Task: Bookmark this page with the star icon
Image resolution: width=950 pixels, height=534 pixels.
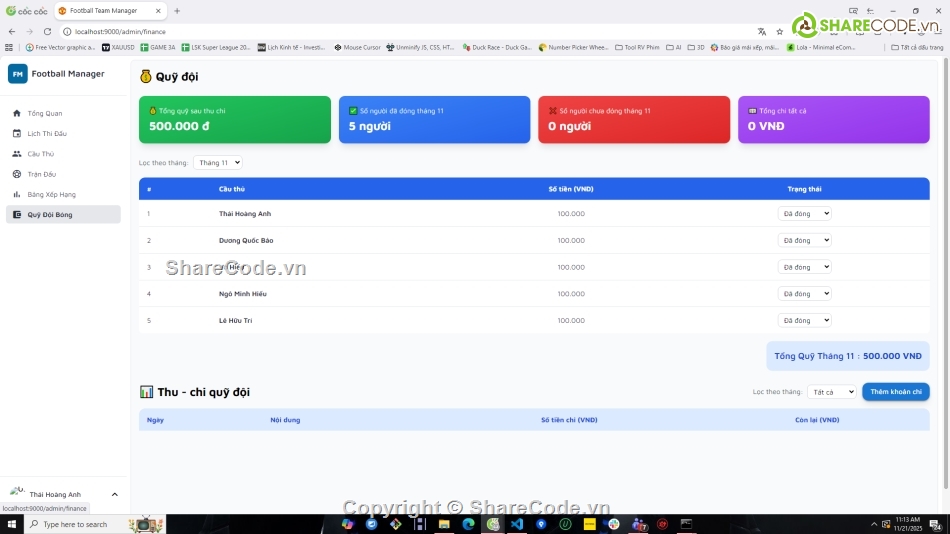Action: [779, 32]
